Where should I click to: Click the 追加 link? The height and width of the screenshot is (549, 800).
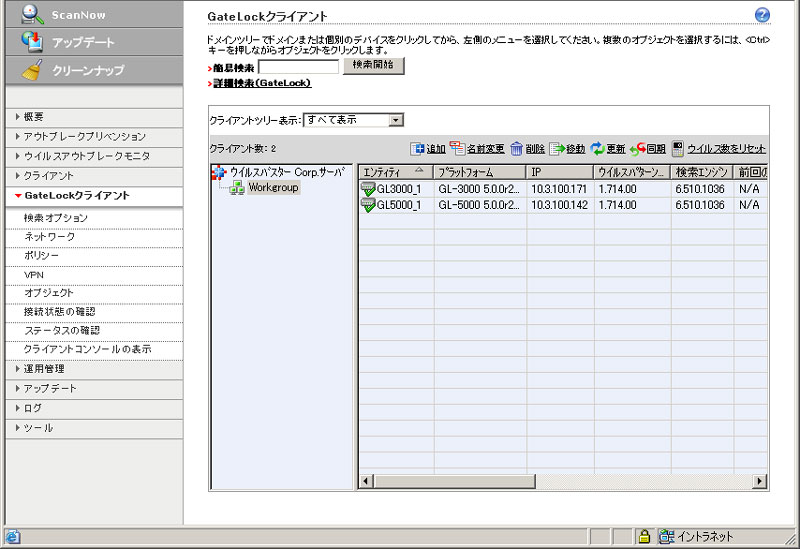[436, 149]
